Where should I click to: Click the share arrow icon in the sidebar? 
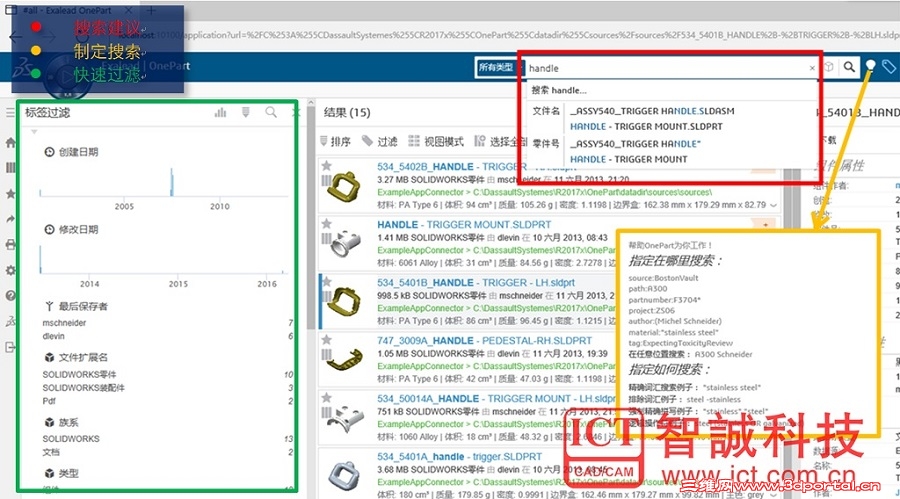pyautogui.click(x=10, y=219)
